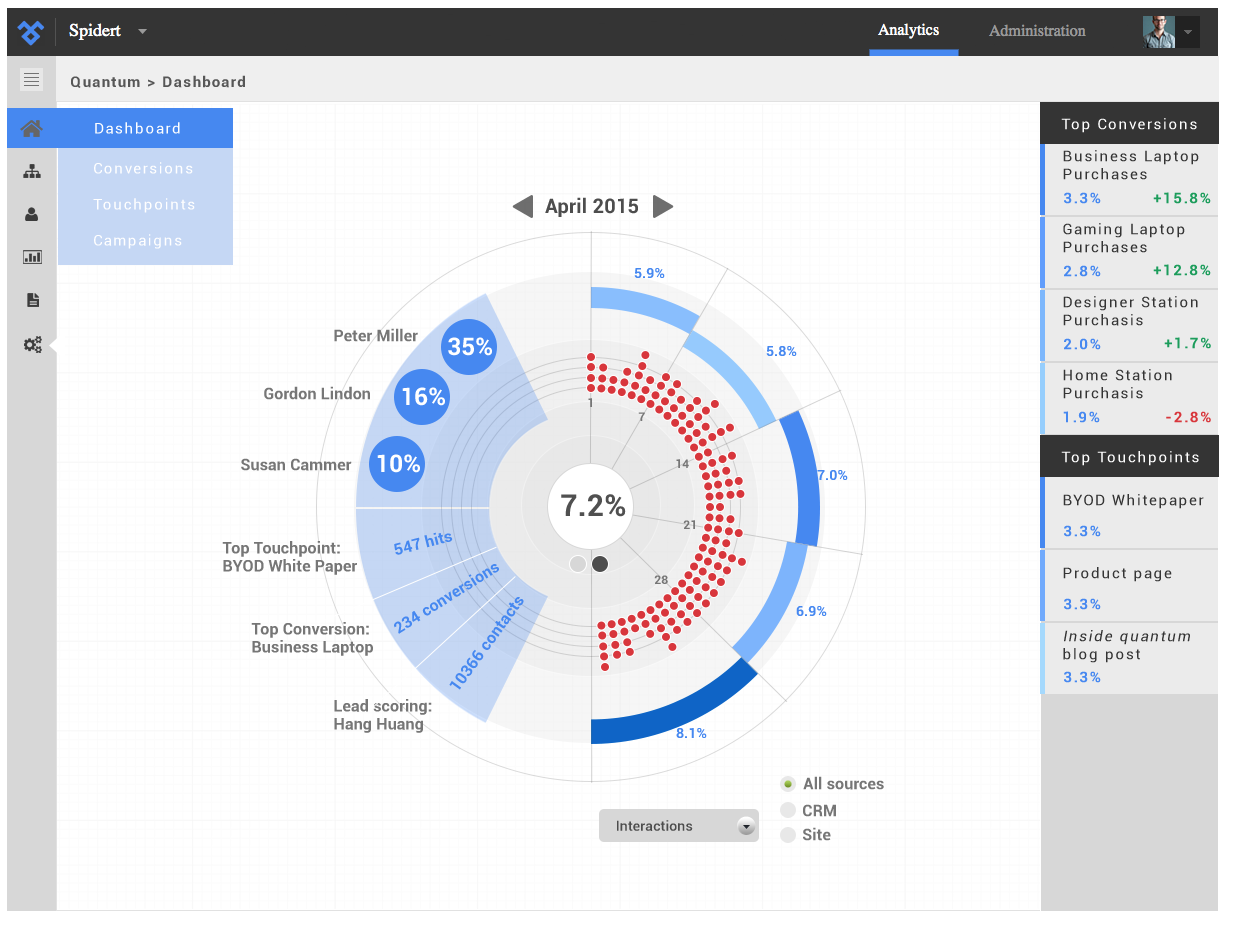Open Business Laptop Purchases in Top Conversions
1233x942 pixels.
click(1136, 176)
